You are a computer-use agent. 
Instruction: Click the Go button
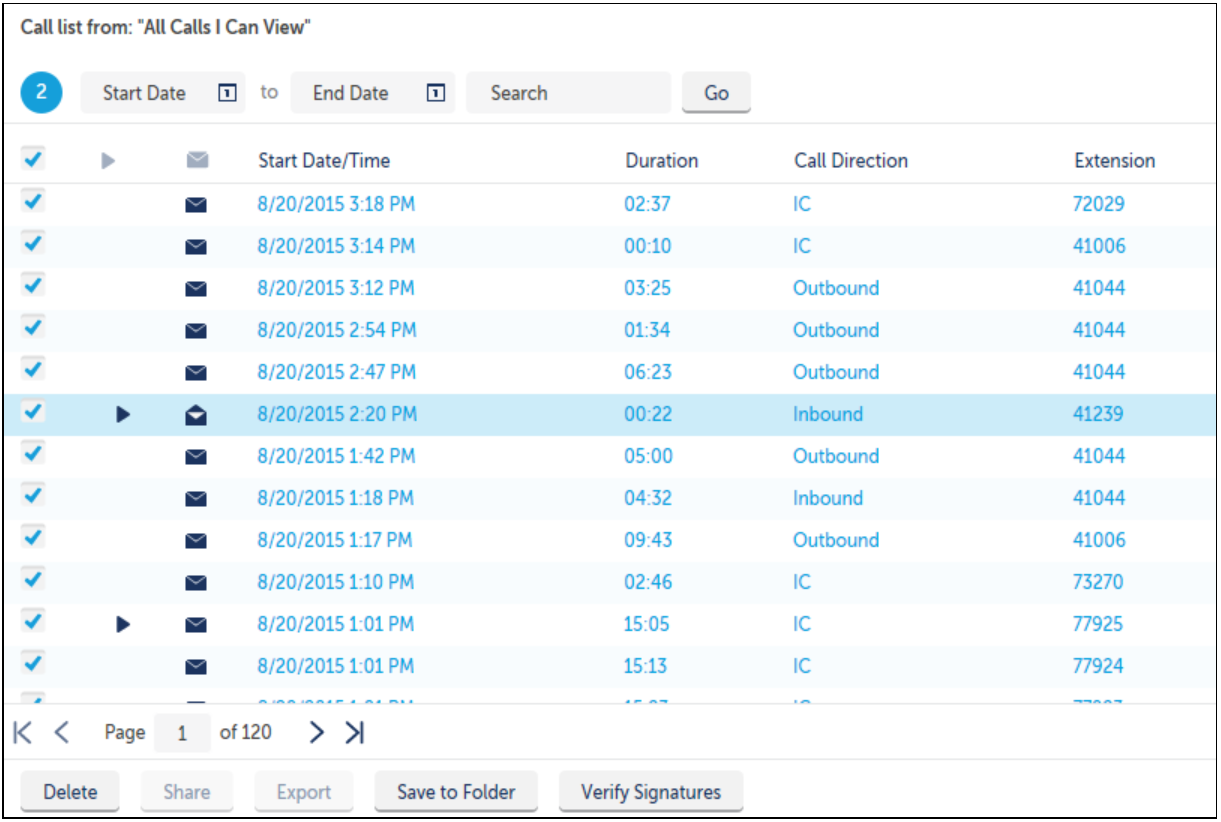coord(716,93)
